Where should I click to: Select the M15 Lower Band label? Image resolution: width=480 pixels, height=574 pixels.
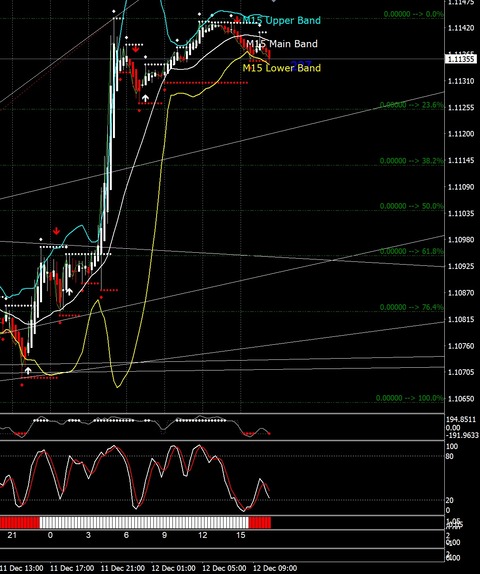click(282, 68)
